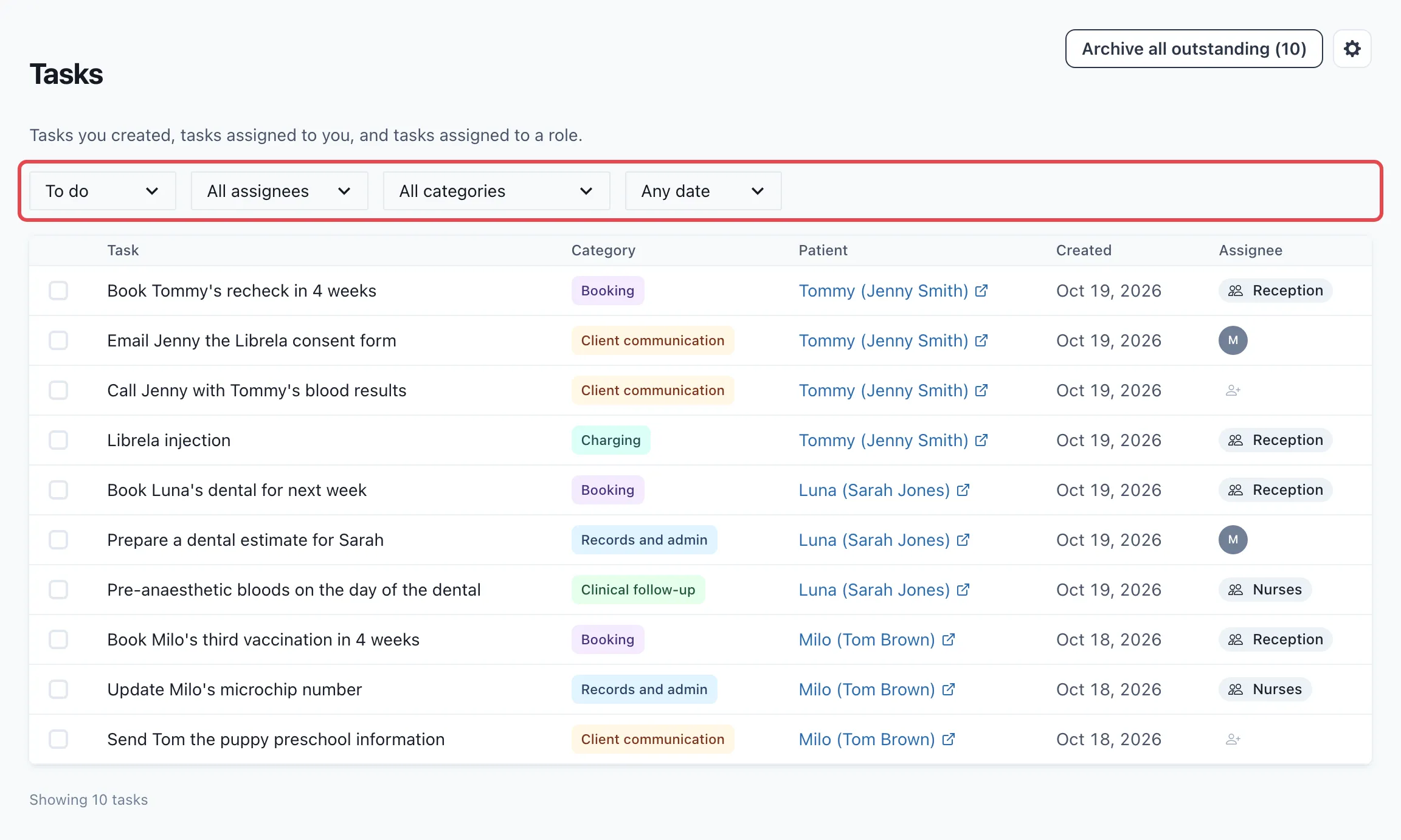Check off Book Tommy's recheck in 4 weeks

[x=58, y=291]
